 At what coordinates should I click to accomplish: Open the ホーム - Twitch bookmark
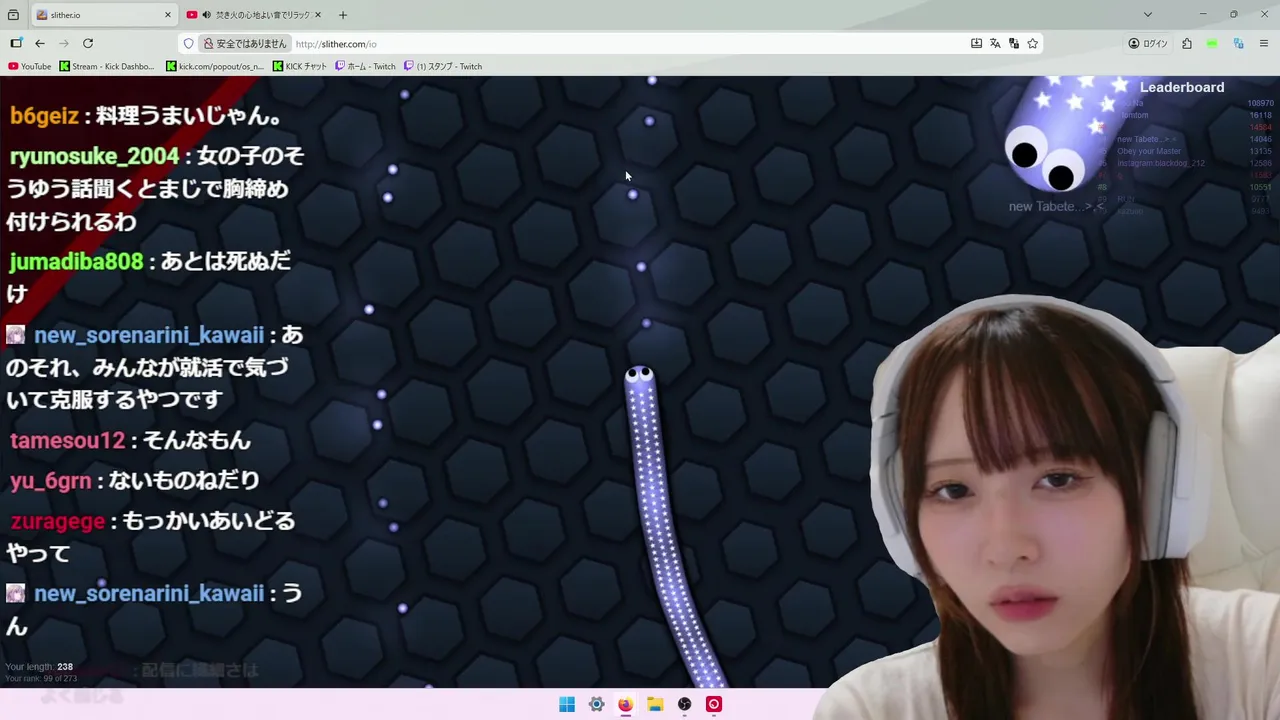(366, 66)
